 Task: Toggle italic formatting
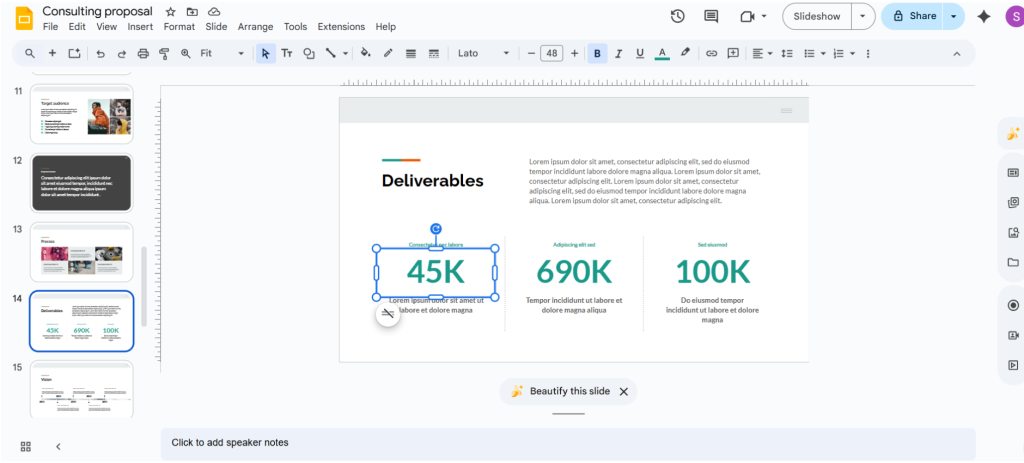pos(618,53)
